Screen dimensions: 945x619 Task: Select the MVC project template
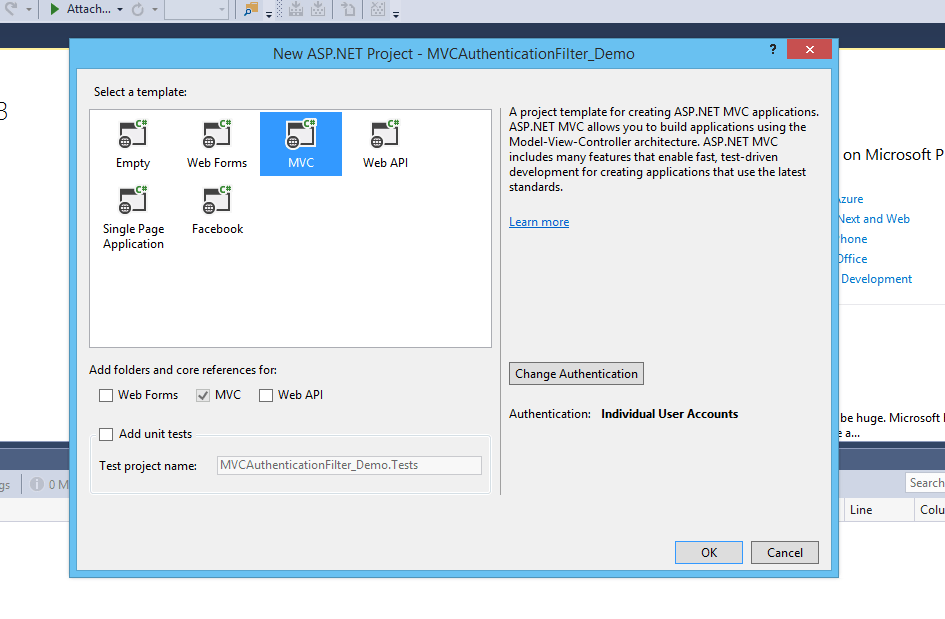pos(301,143)
